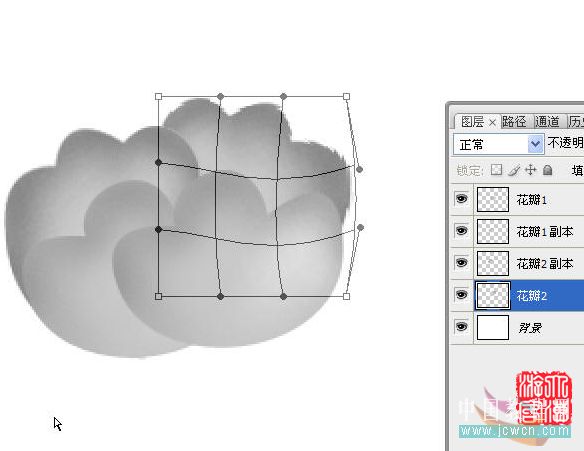Hide the selected 花瓣2 layer
Viewport: 584px width, 451px height.
coord(461,295)
